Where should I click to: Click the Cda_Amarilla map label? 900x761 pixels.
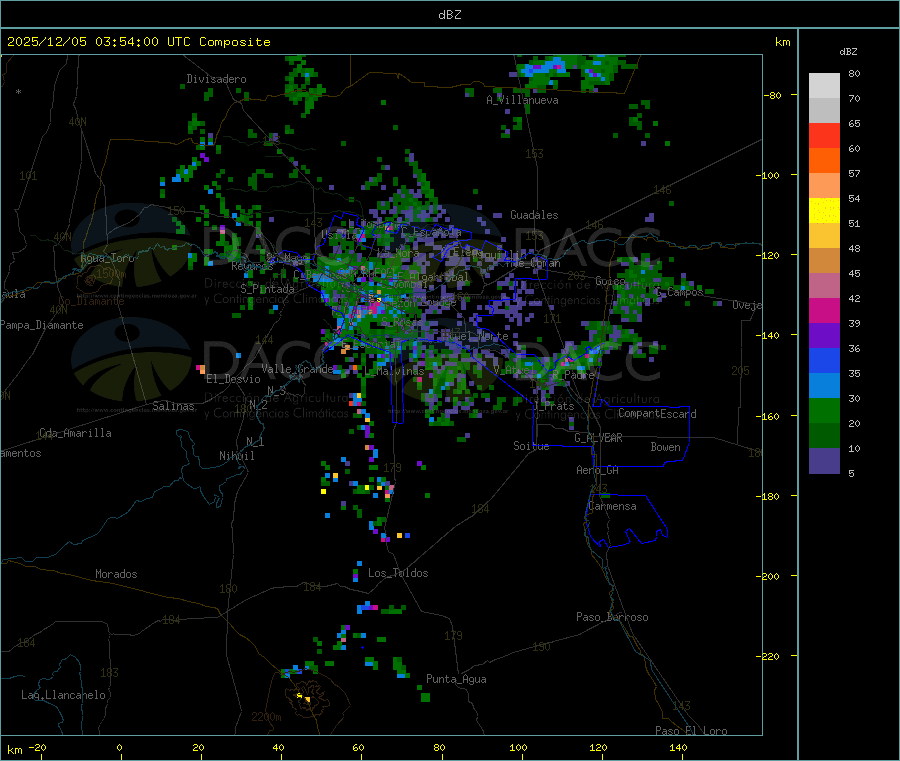tap(75, 433)
